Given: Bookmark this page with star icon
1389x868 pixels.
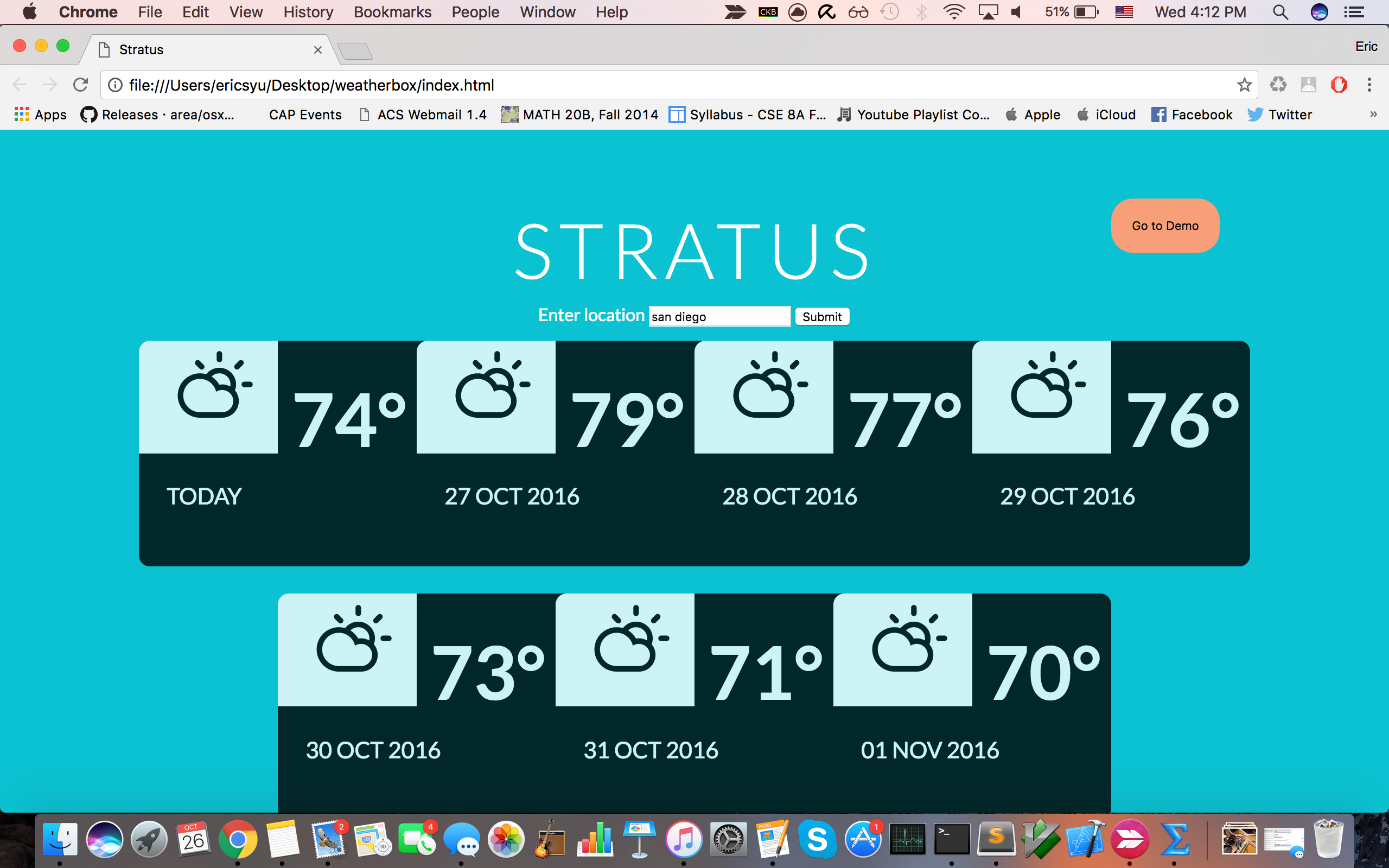Looking at the screenshot, I should [x=1244, y=85].
